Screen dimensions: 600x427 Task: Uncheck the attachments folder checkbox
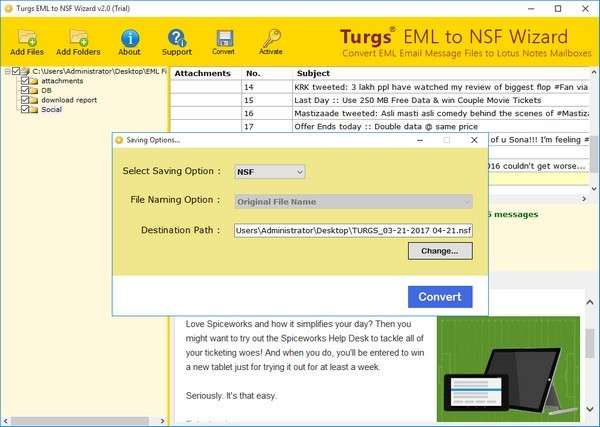point(25,81)
